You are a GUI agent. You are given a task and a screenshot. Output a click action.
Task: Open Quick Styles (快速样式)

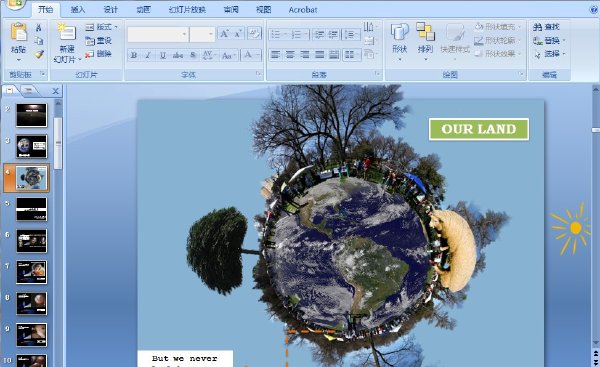click(x=455, y=42)
